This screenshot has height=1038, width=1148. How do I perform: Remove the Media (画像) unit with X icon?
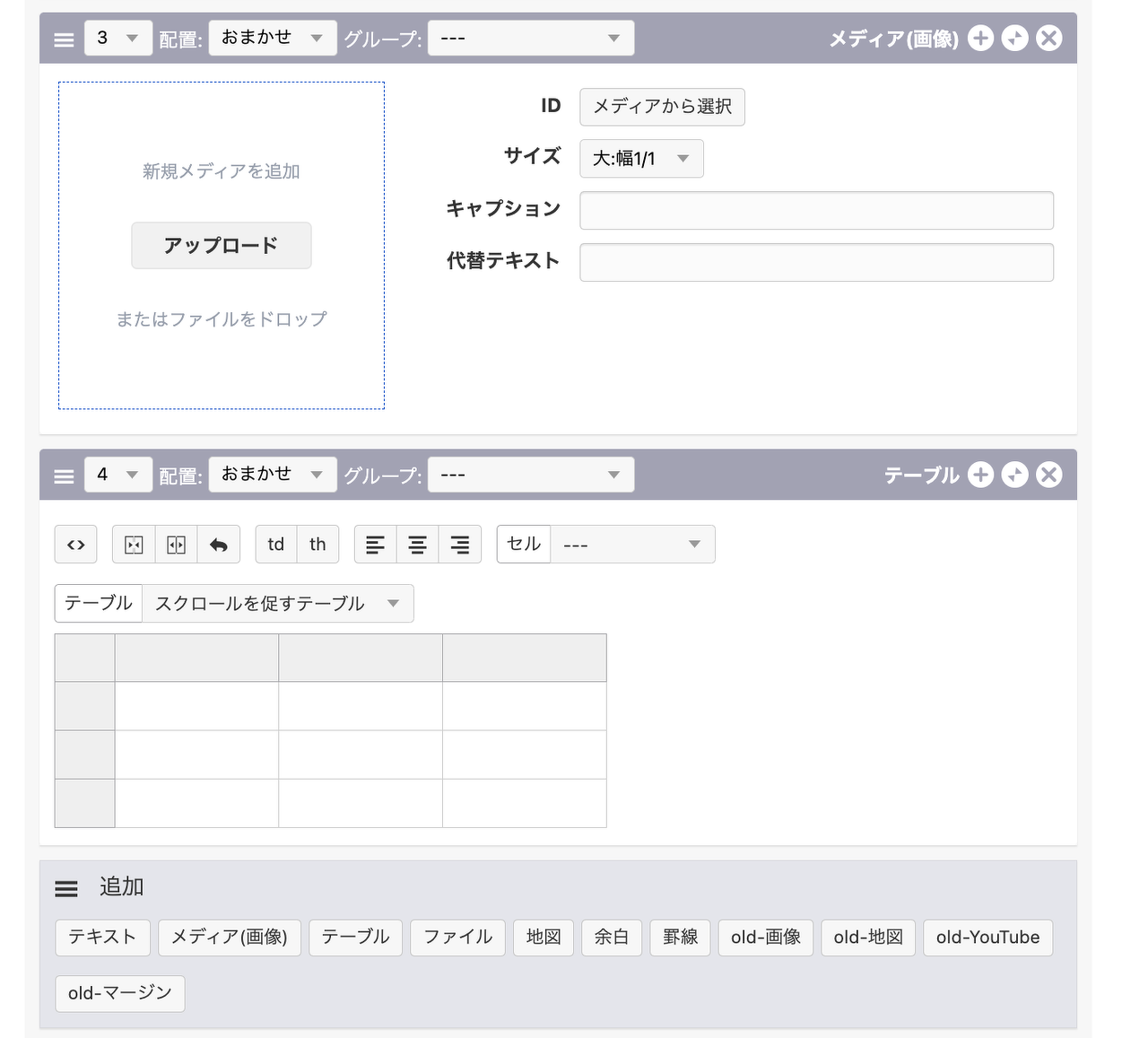pyautogui.click(x=1048, y=39)
